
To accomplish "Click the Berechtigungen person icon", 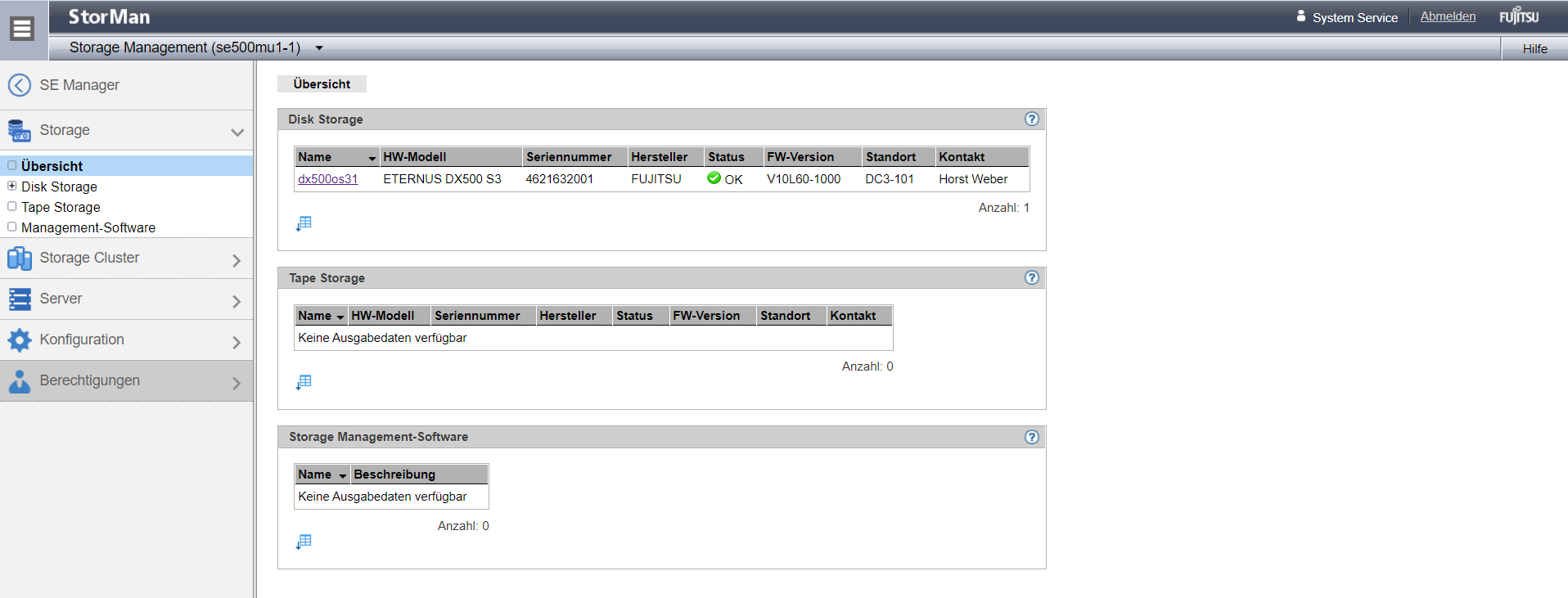I will (x=20, y=381).
